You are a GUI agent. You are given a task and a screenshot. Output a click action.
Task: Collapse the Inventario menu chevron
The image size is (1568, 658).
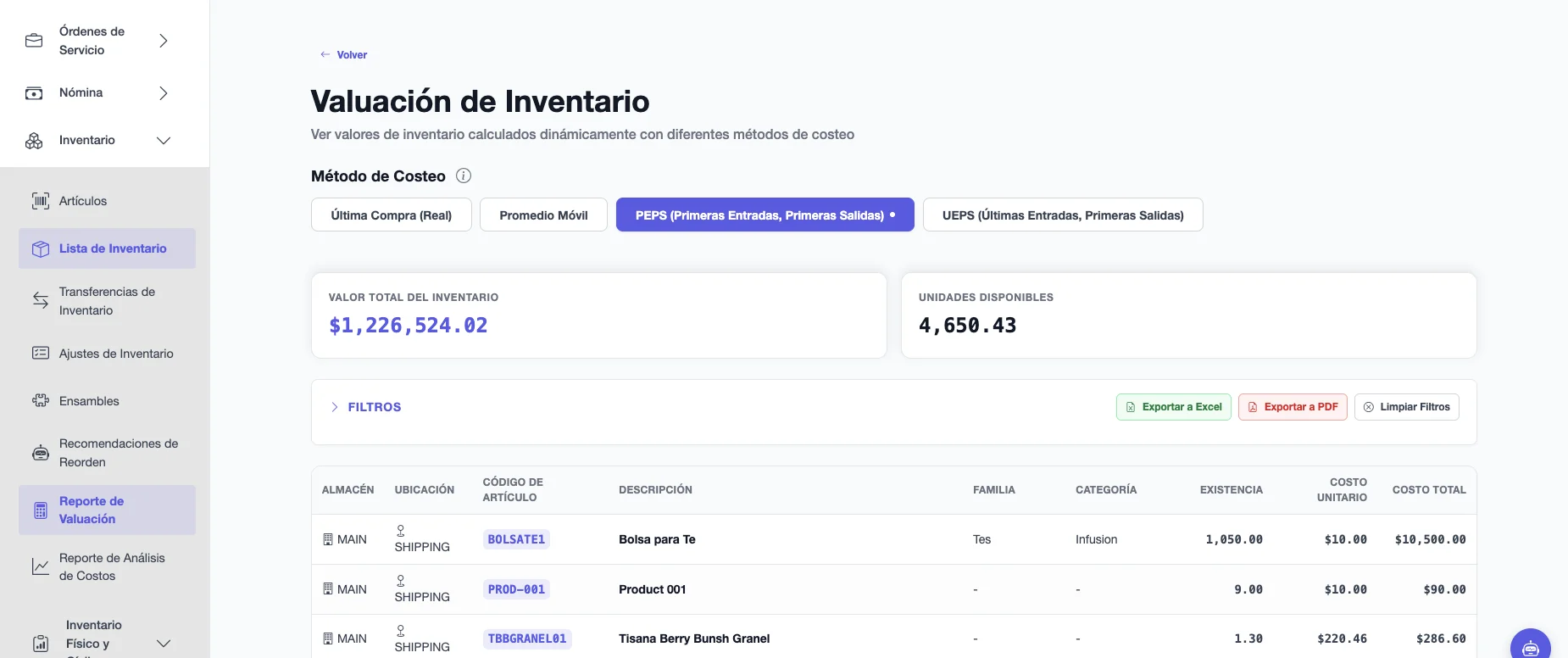164,141
